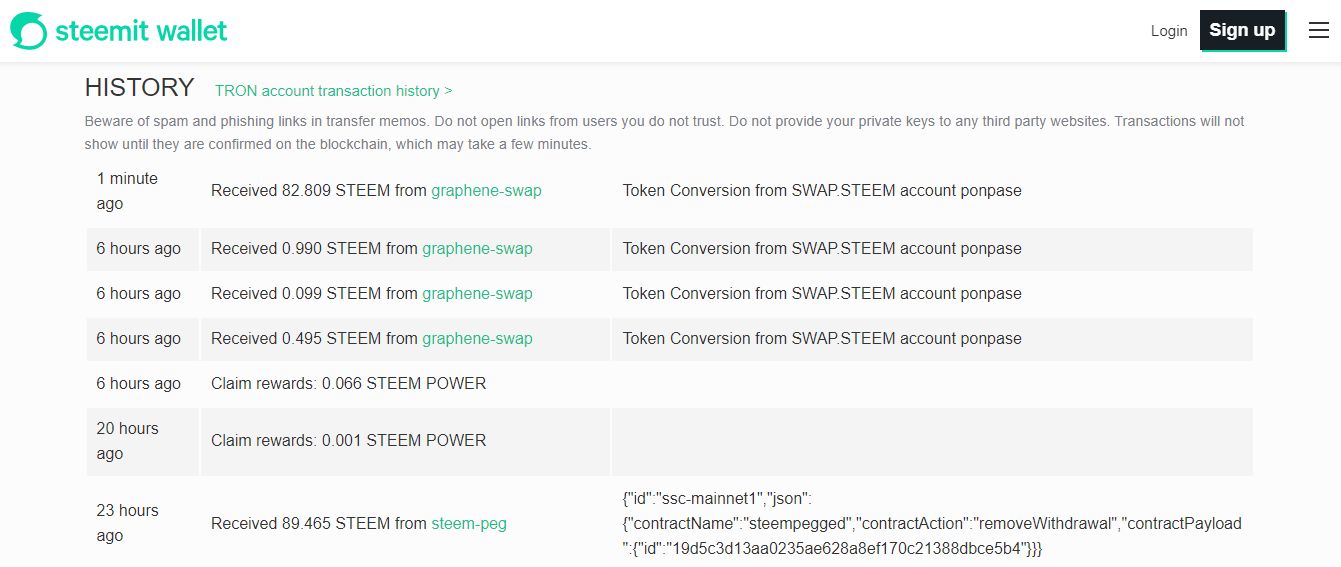Select 'Received 0.990 STEEM from' text

point(314,248)
